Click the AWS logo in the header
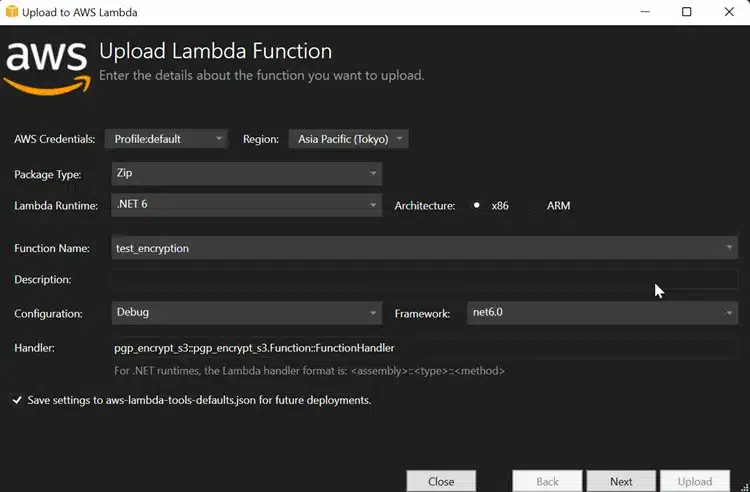 [47, 68]
